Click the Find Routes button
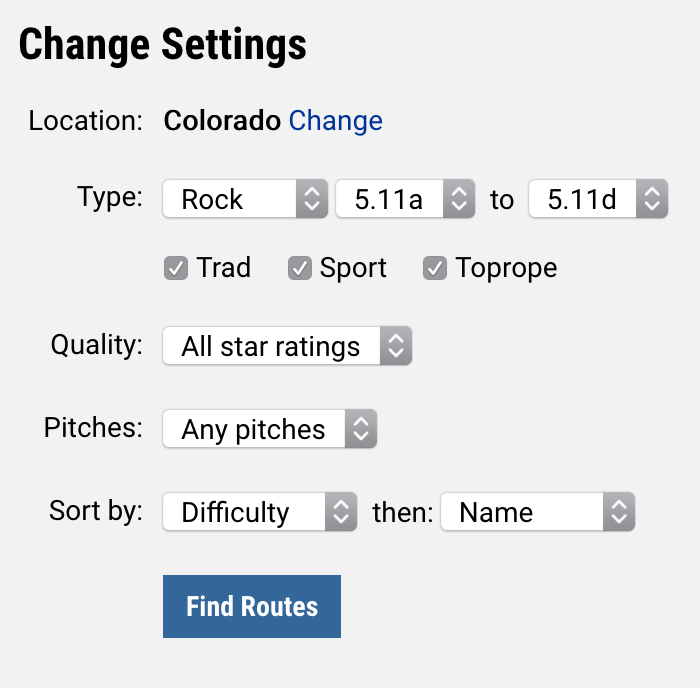 (x=252, y=606)
